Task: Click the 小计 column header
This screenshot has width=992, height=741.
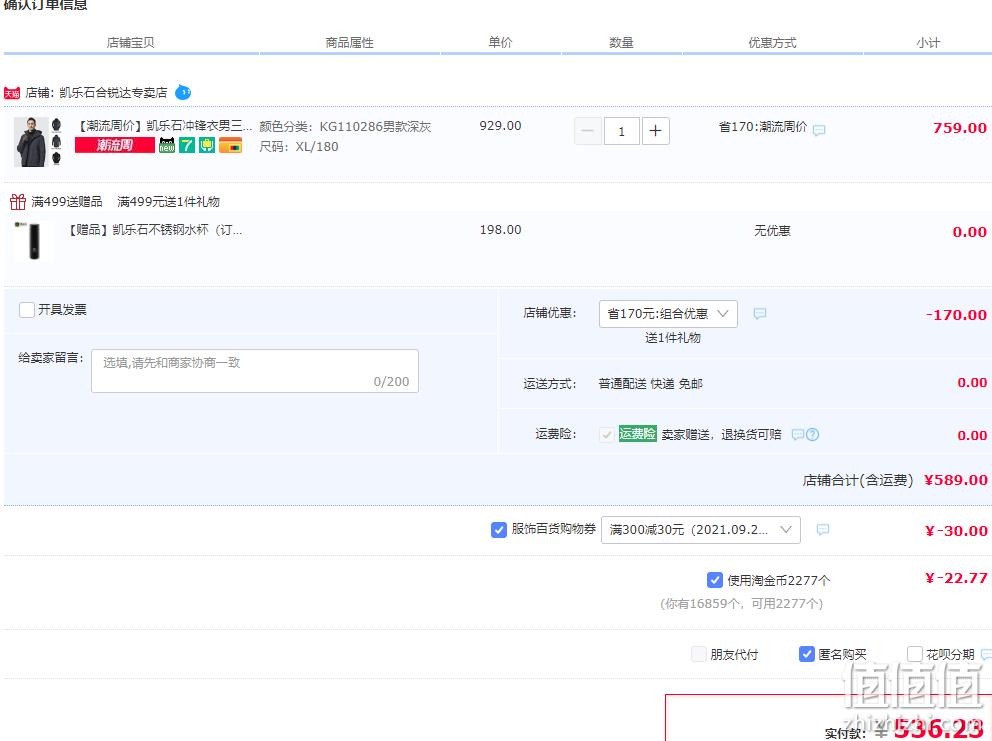Action: (x=928, y=42)
